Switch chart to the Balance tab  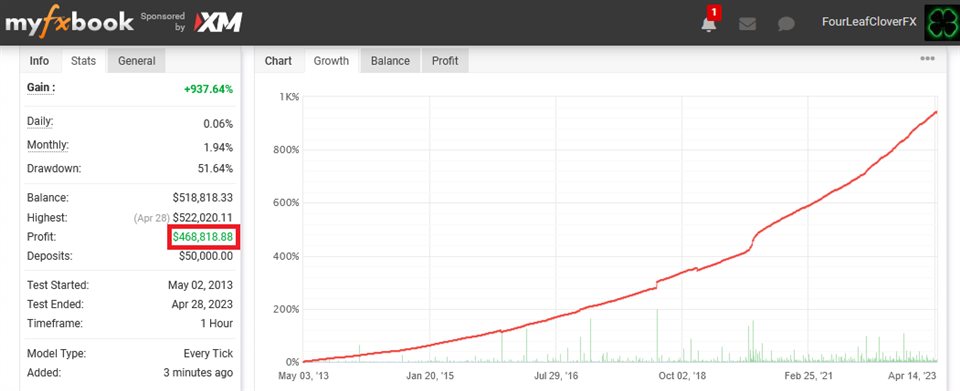pyautogui.click(x=390, y=61)
